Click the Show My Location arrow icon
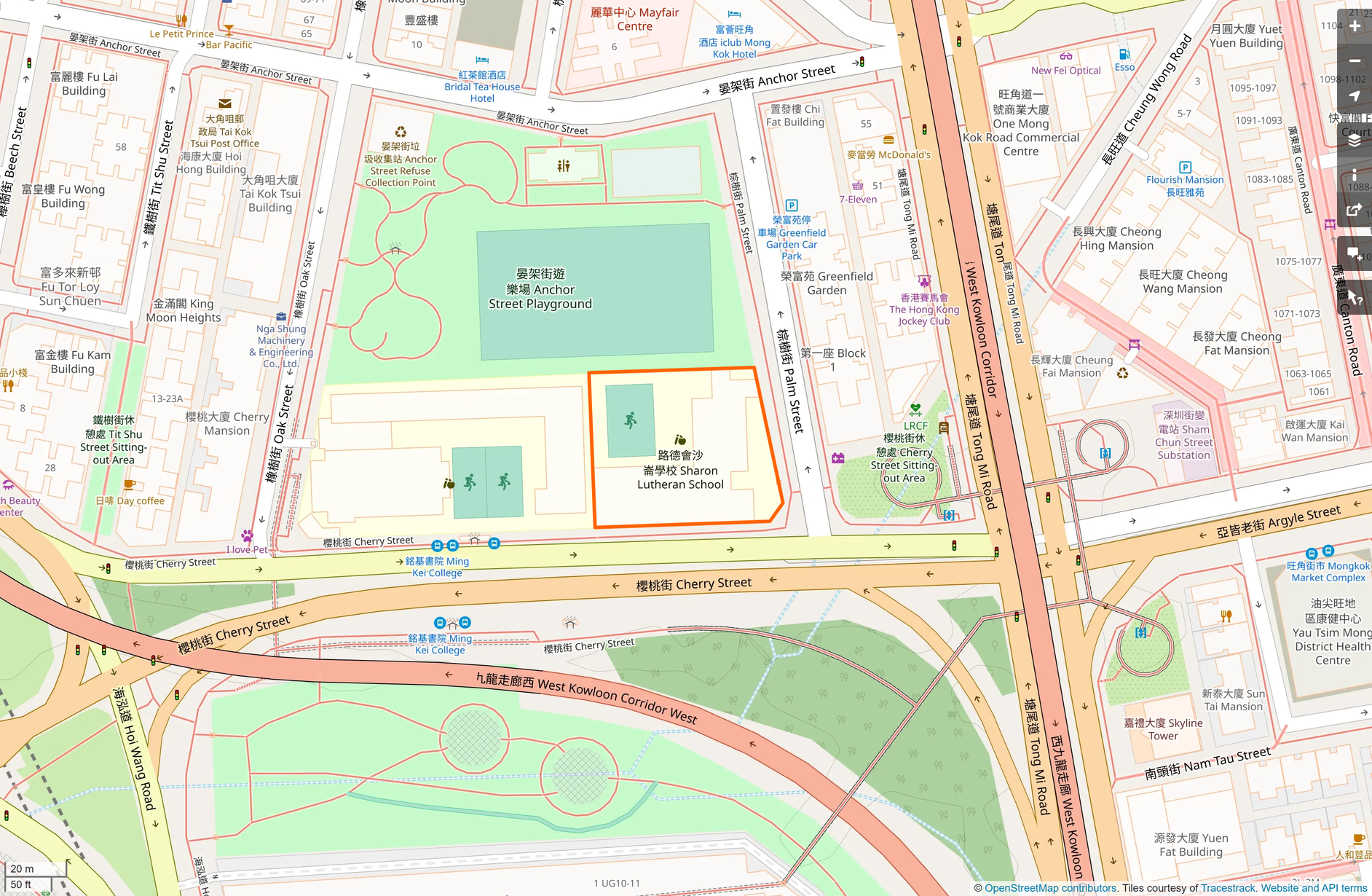The image size is (1372, 896). point(1355,96)
